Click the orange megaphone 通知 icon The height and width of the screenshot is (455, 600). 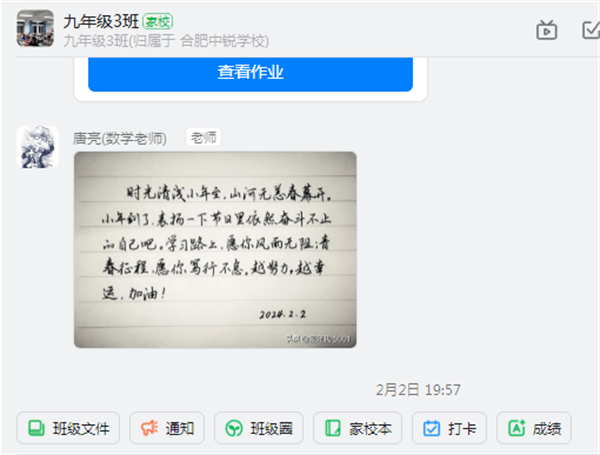(x=149, y=428)
